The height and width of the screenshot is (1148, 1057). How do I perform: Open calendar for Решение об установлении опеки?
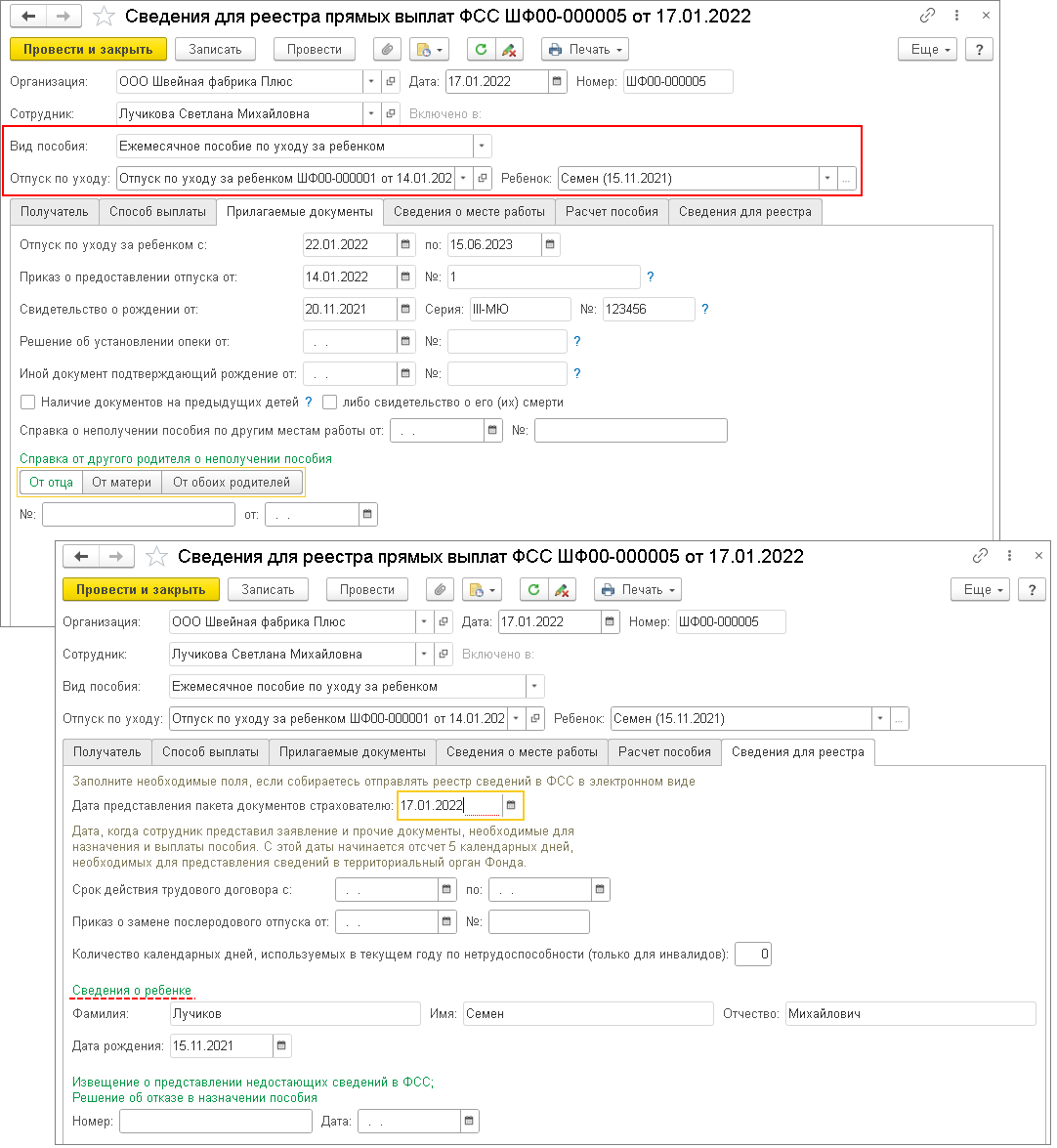coord(405,341)
